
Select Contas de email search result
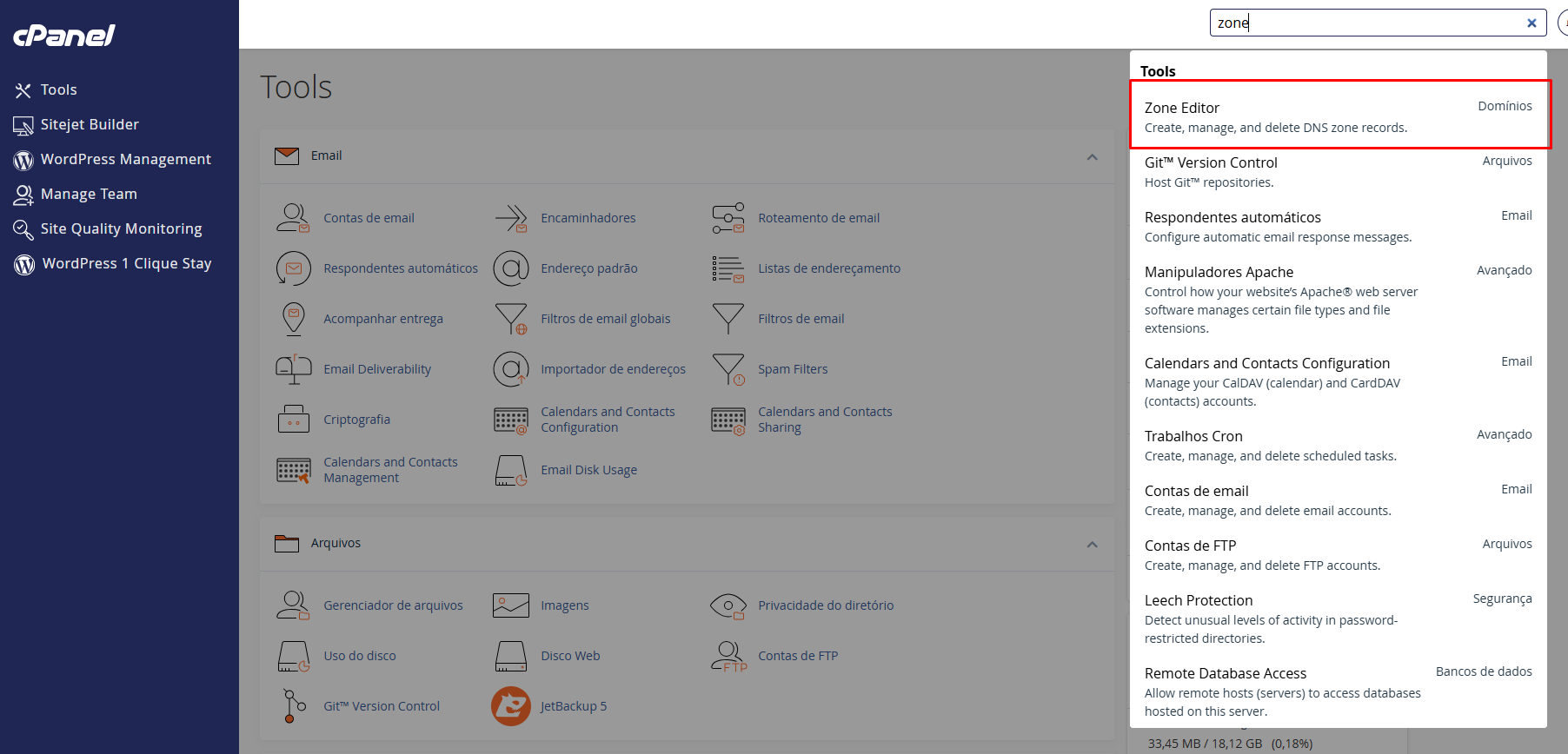[x=1339, y=499]
